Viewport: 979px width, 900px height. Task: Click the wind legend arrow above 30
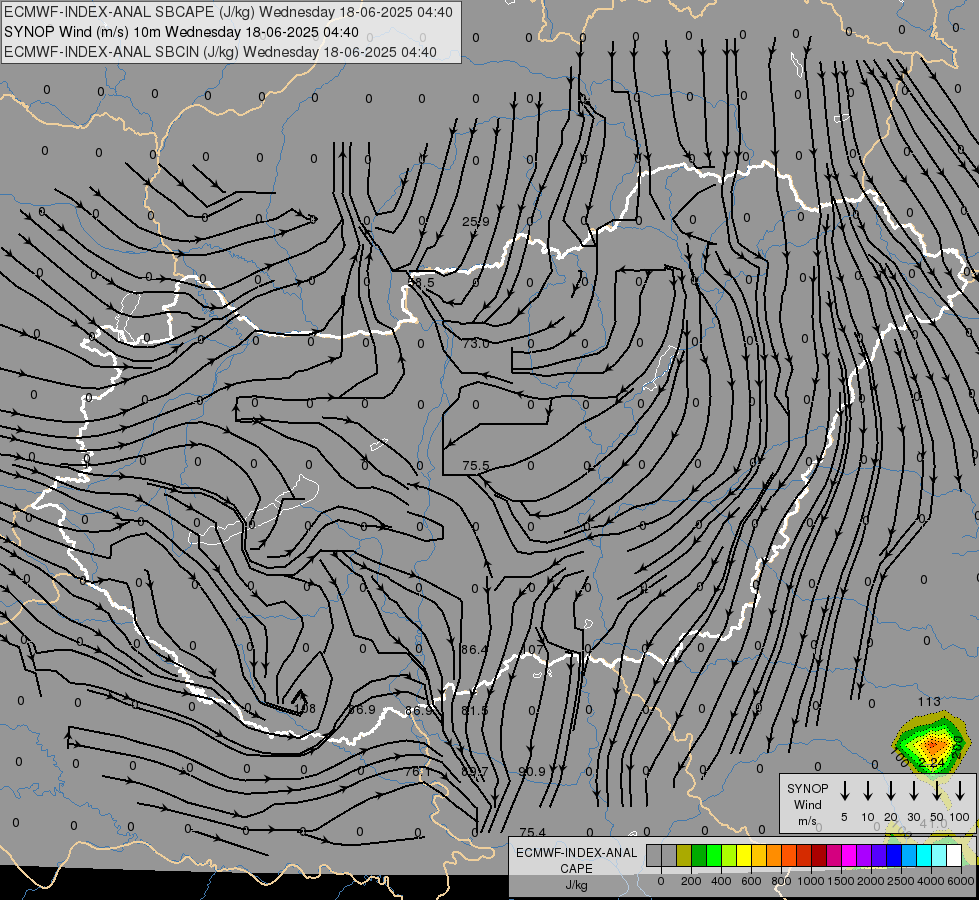(x=913, y=791)
